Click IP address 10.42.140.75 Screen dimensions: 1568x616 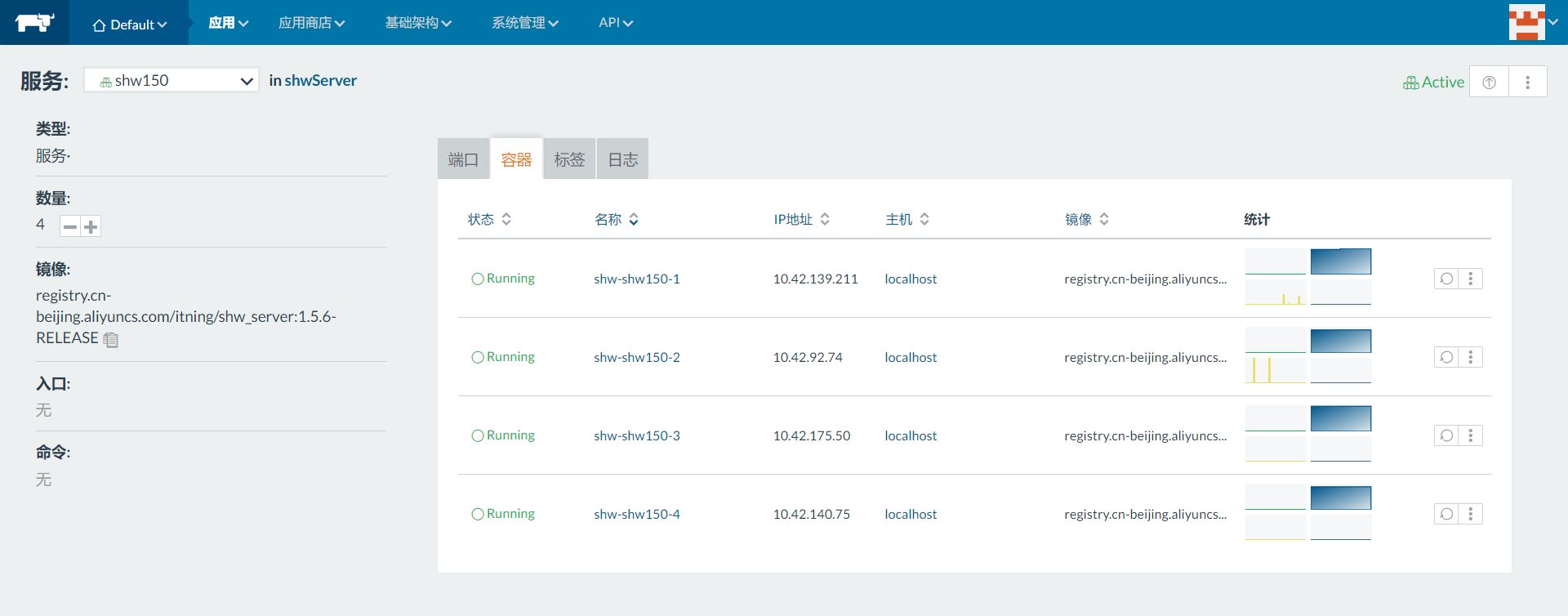click(x=812, y=514)
